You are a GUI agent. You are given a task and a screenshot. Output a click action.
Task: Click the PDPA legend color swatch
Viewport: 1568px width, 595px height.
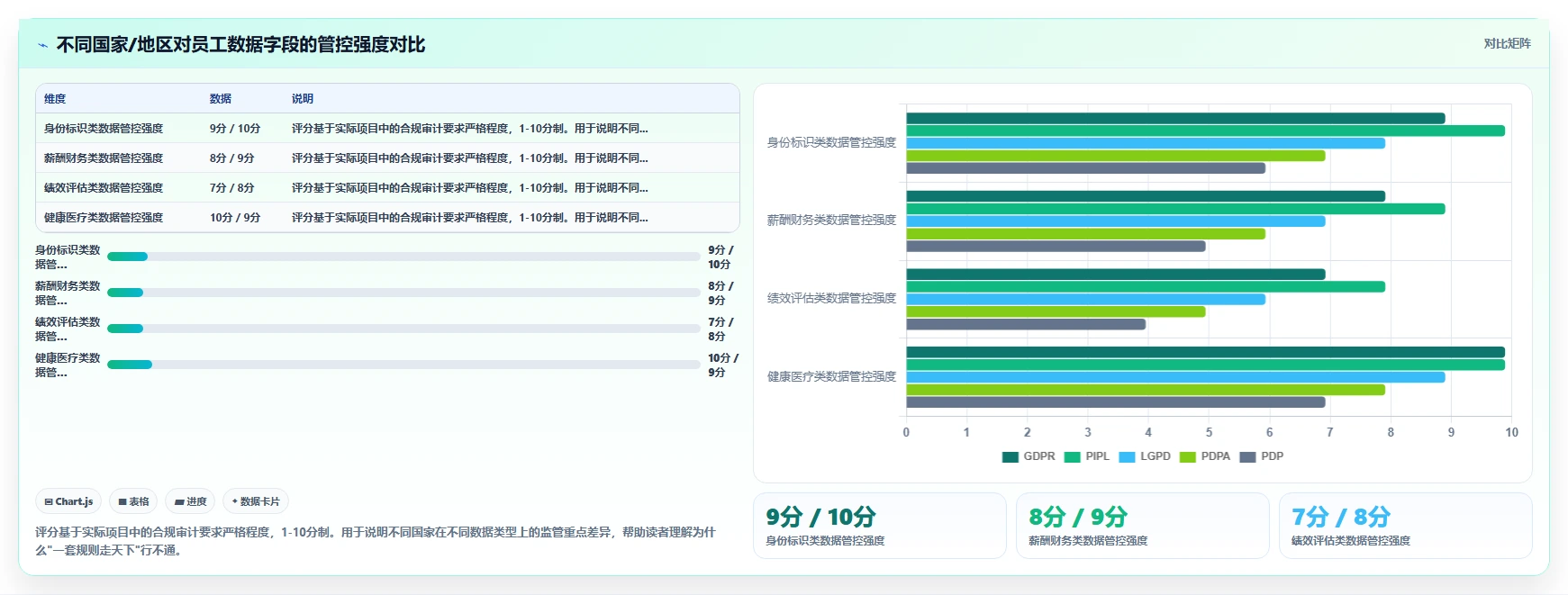coord(1188,456)
